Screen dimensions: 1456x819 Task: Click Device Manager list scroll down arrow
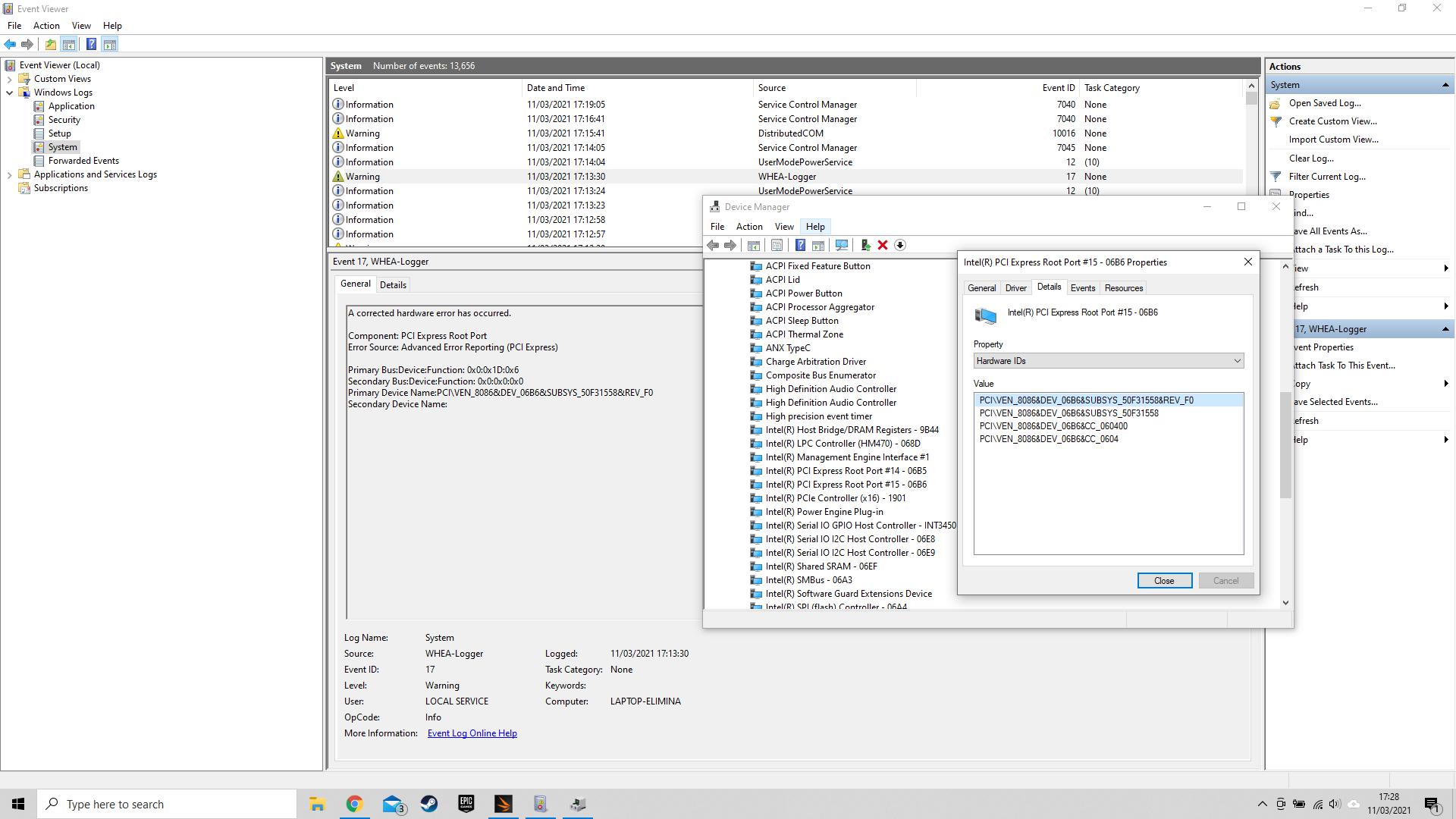[1285, 603]
